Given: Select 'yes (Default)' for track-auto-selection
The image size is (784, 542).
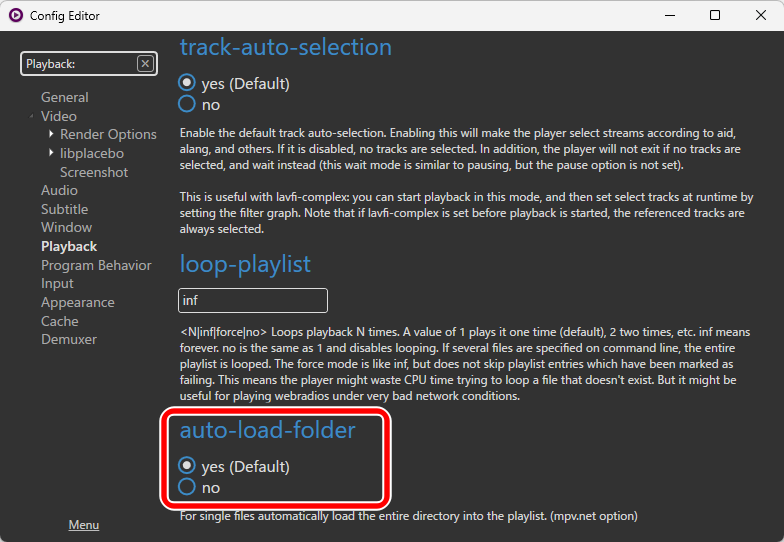Looking at the screenshot, I should [187, 82].
